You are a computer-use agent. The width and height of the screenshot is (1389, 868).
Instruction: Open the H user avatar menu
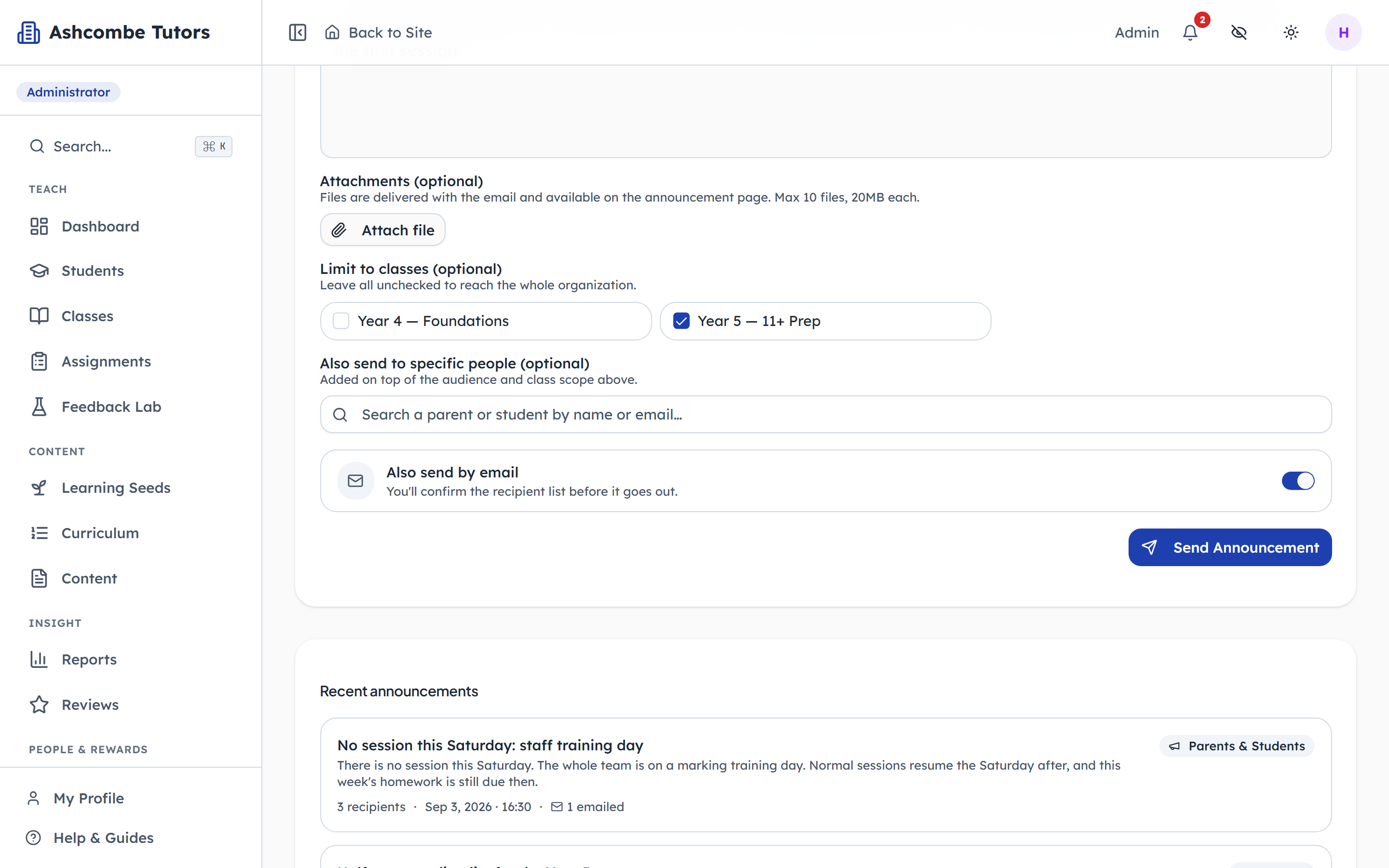click(x=1343, y=33)
